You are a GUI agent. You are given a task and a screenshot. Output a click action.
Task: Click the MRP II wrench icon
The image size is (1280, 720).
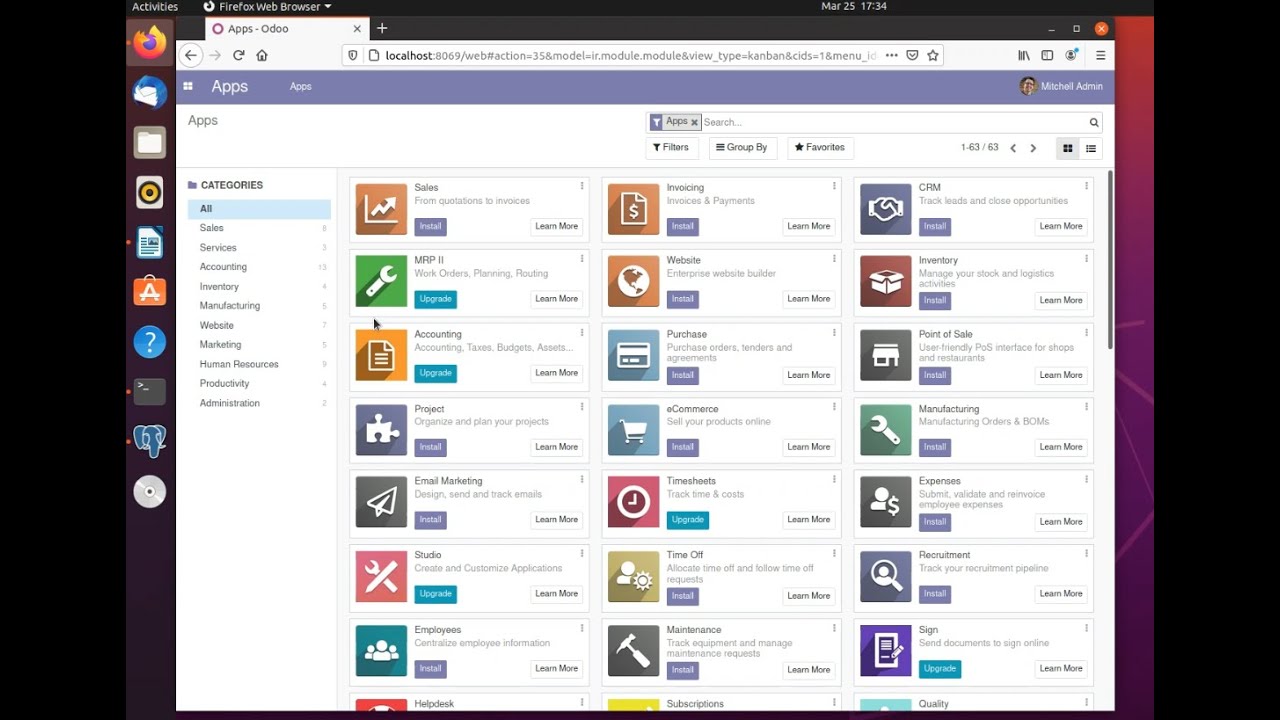click(x=381, y=281)
